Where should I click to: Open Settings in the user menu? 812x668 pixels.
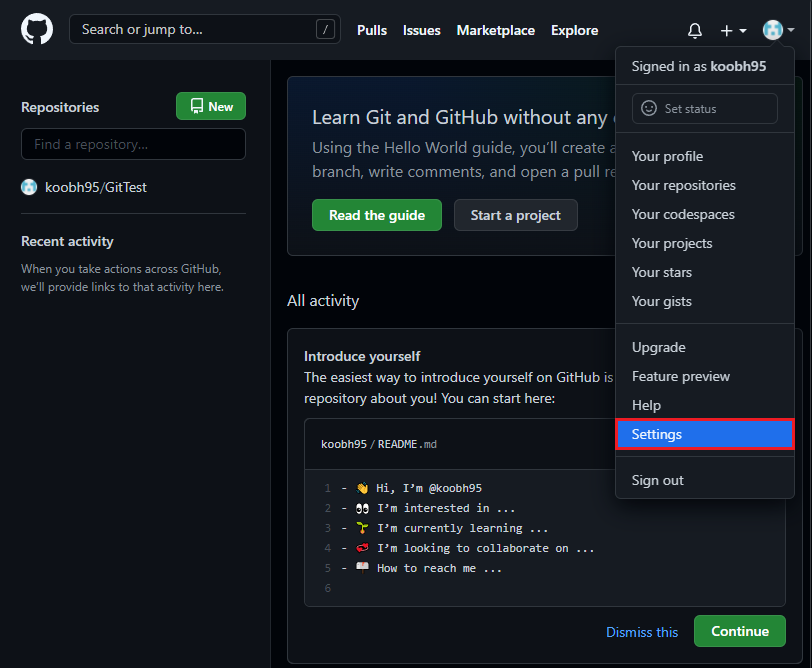[705, 434]
